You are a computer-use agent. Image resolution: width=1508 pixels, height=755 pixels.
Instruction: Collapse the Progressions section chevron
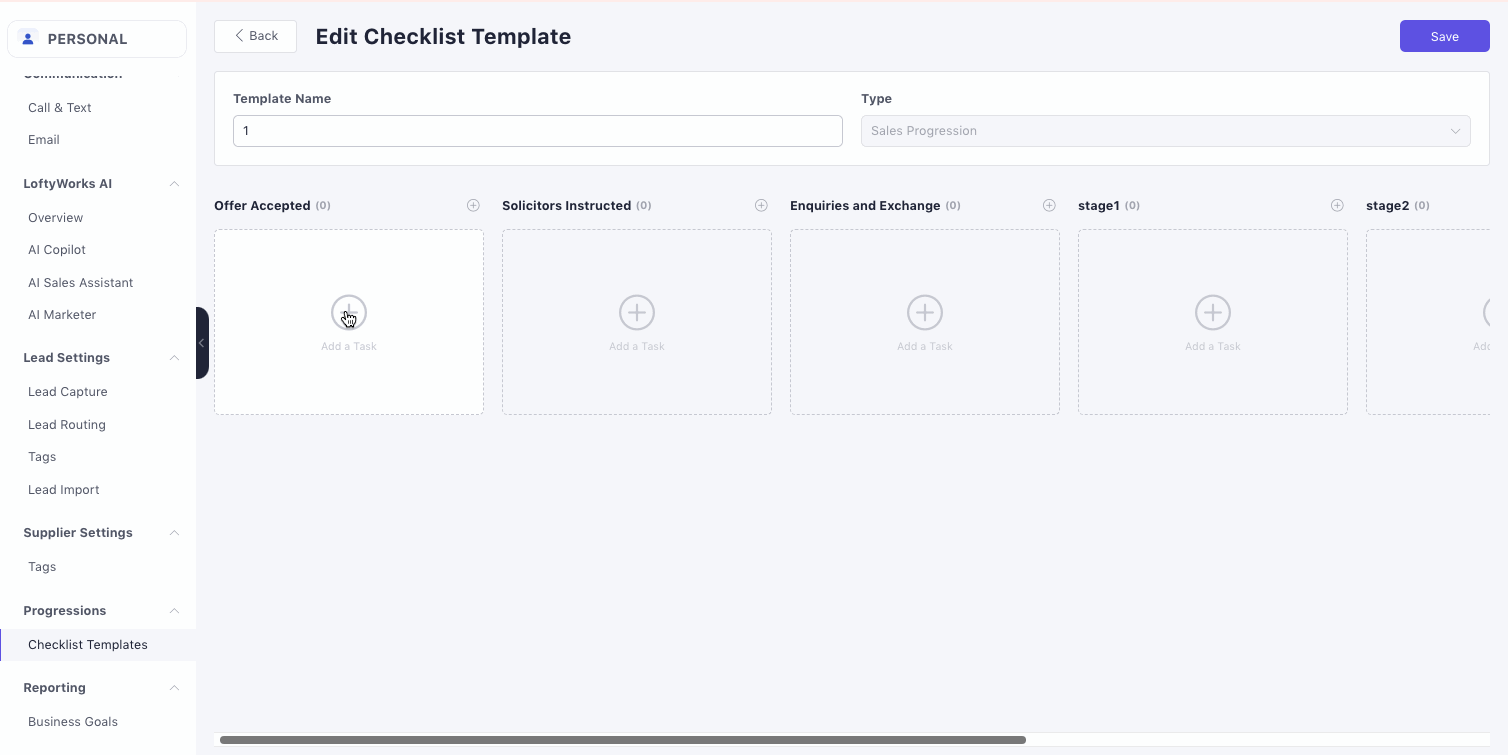[174, 611]
